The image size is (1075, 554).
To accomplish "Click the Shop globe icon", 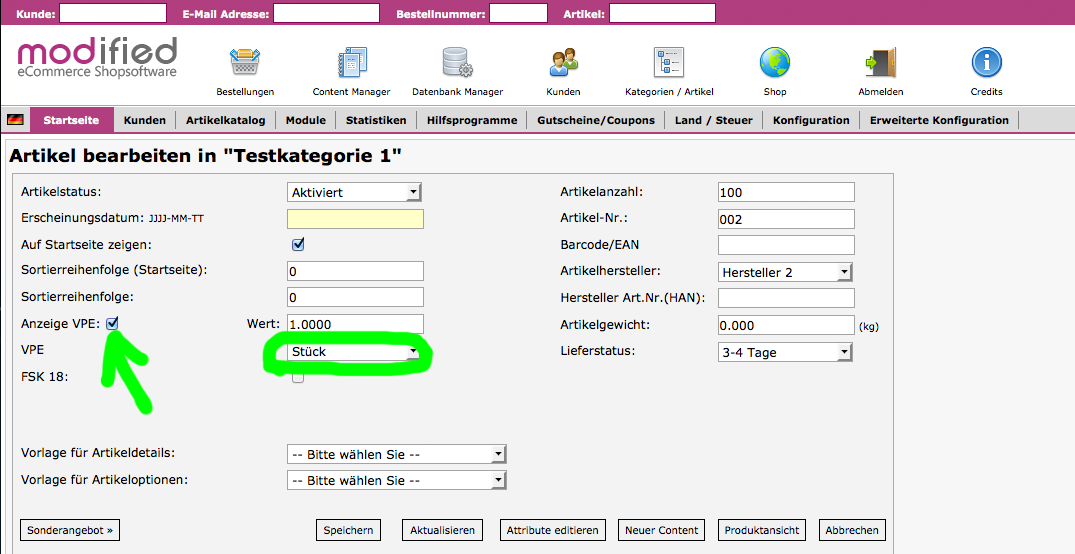I will coord(774,63).
